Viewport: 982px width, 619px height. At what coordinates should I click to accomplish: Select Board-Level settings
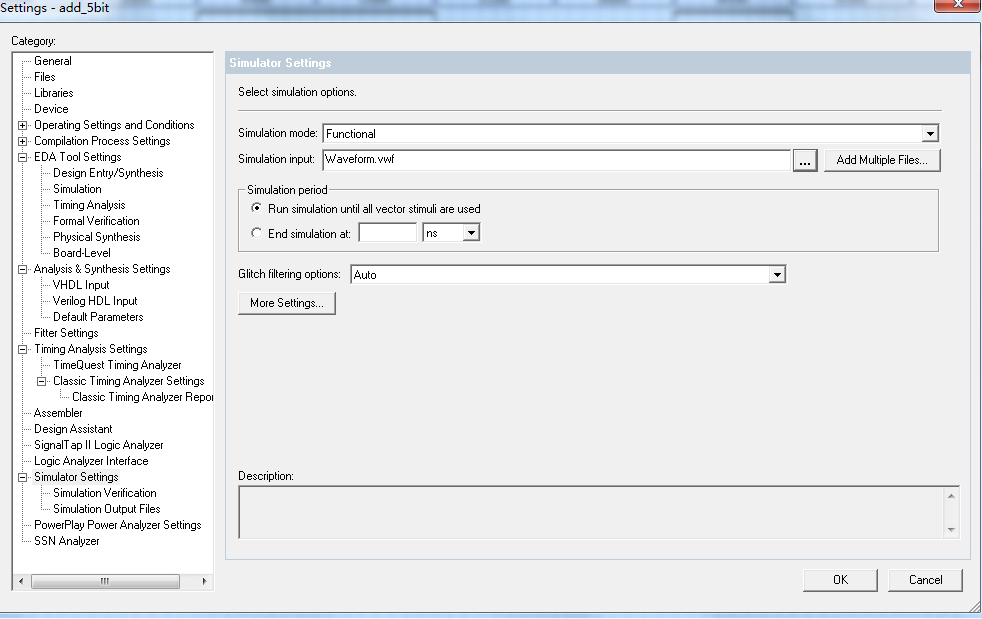pos(81,252)
